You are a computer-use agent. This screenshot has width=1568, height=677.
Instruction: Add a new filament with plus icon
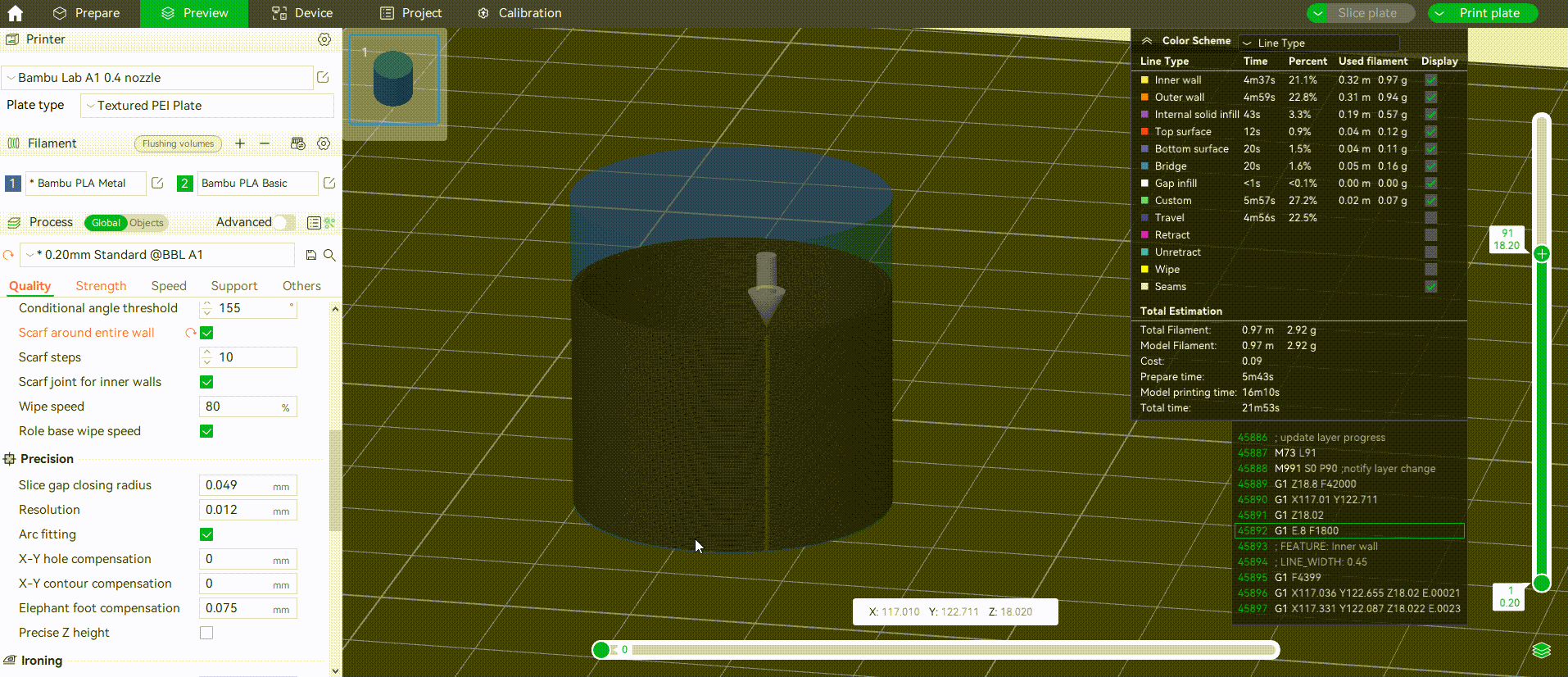(x=240, y=143)
